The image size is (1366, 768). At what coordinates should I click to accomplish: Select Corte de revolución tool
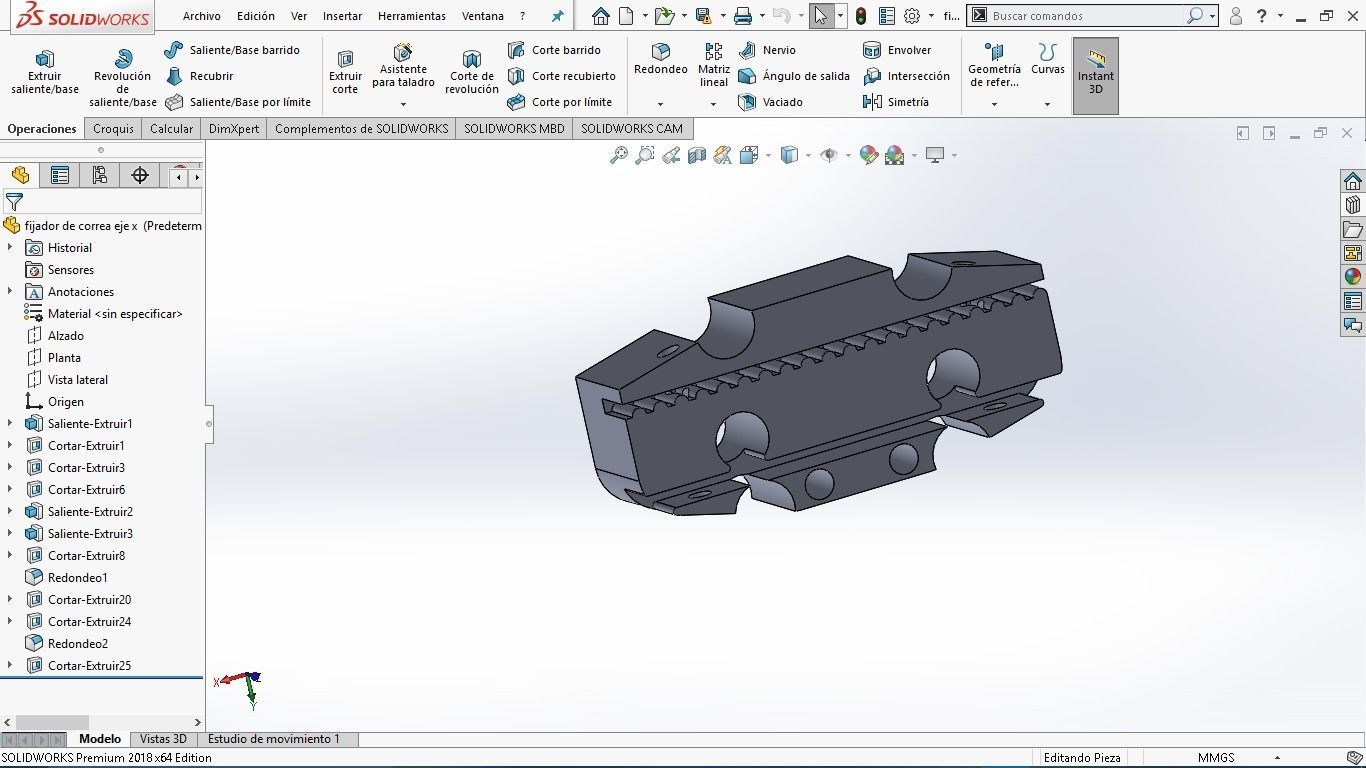(x=472, y=72)
